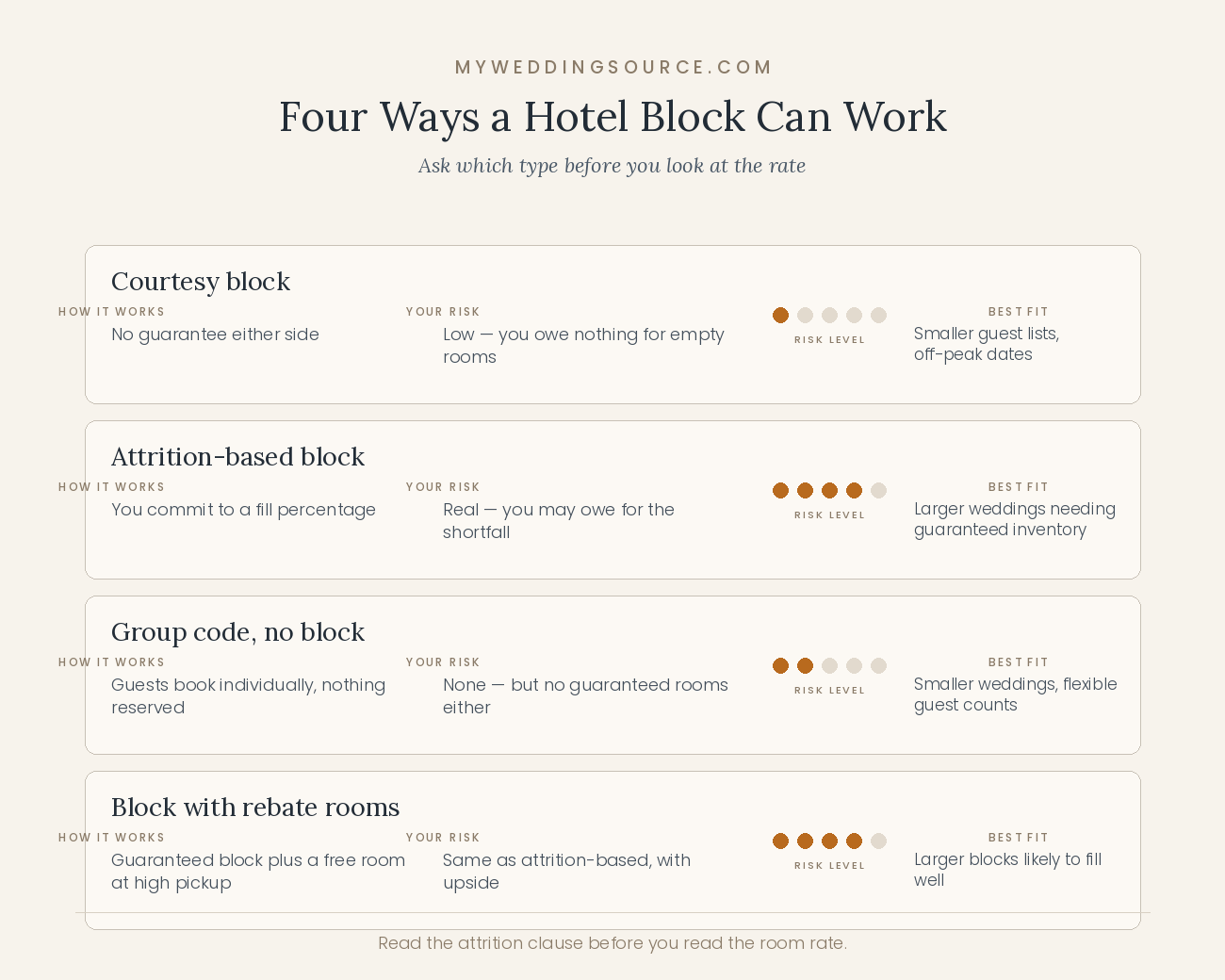Click the Guests book individually, nothing reserved text
The height and width of the screenshot is (980, 1225).
(x=248, y=696)
